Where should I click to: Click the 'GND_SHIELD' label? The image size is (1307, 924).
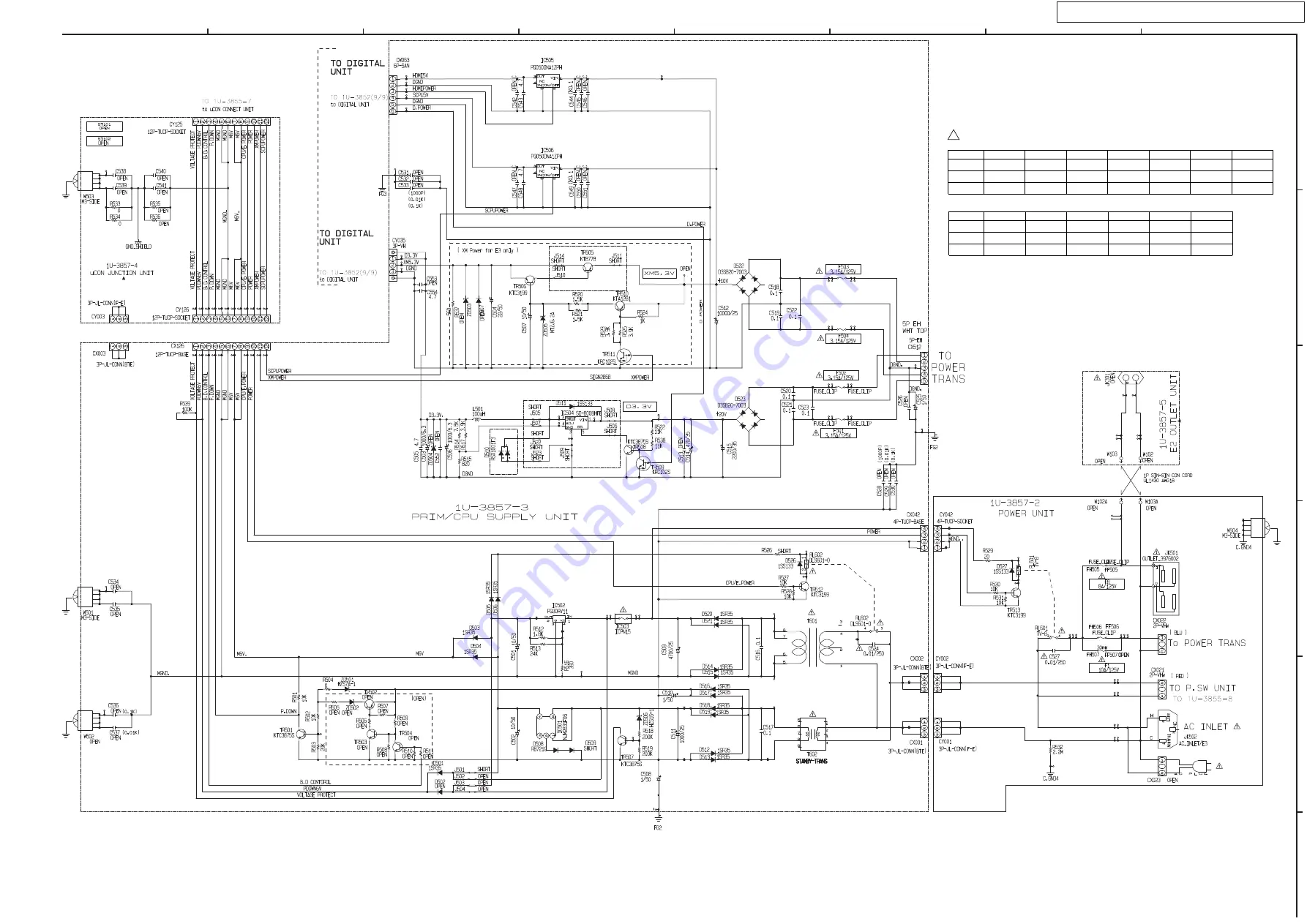click(138, 247)
